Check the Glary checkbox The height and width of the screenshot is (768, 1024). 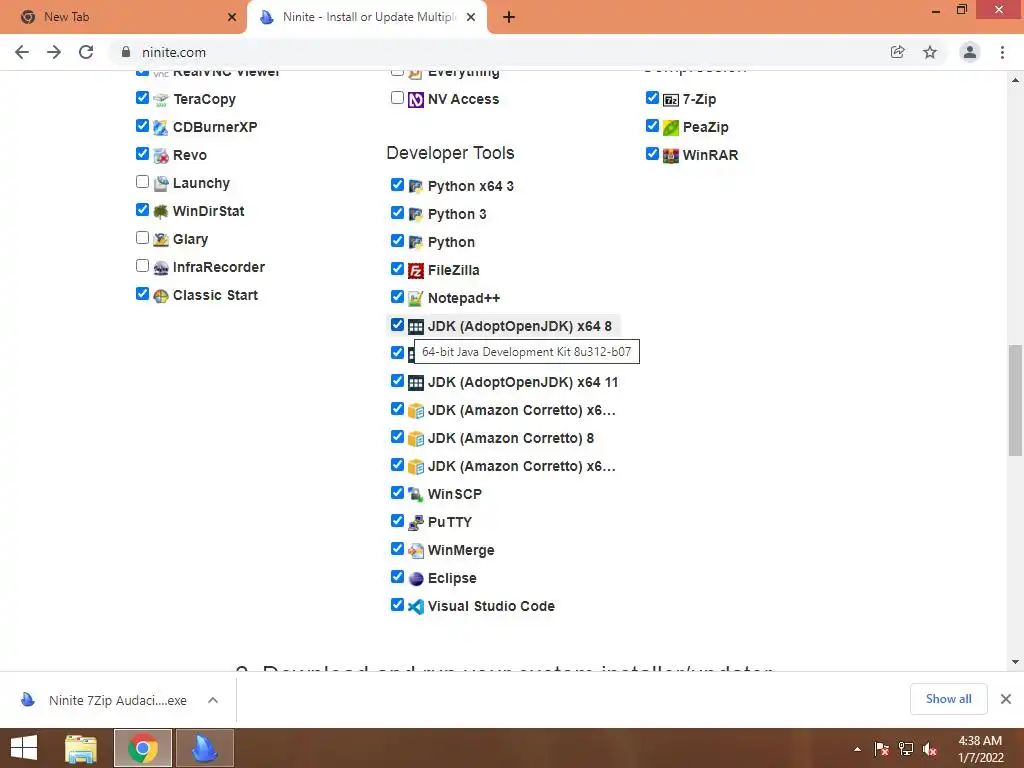[142, 238]
